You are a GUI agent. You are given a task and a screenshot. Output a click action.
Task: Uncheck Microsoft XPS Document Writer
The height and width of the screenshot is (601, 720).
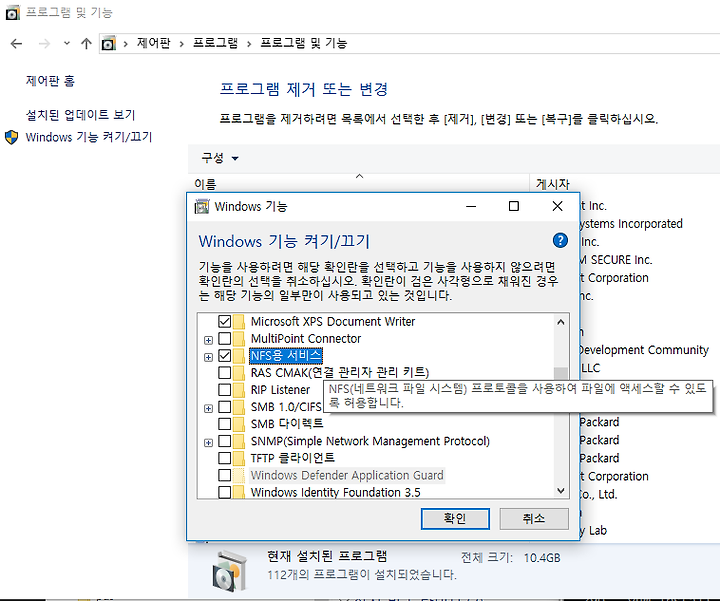point(225,321)
